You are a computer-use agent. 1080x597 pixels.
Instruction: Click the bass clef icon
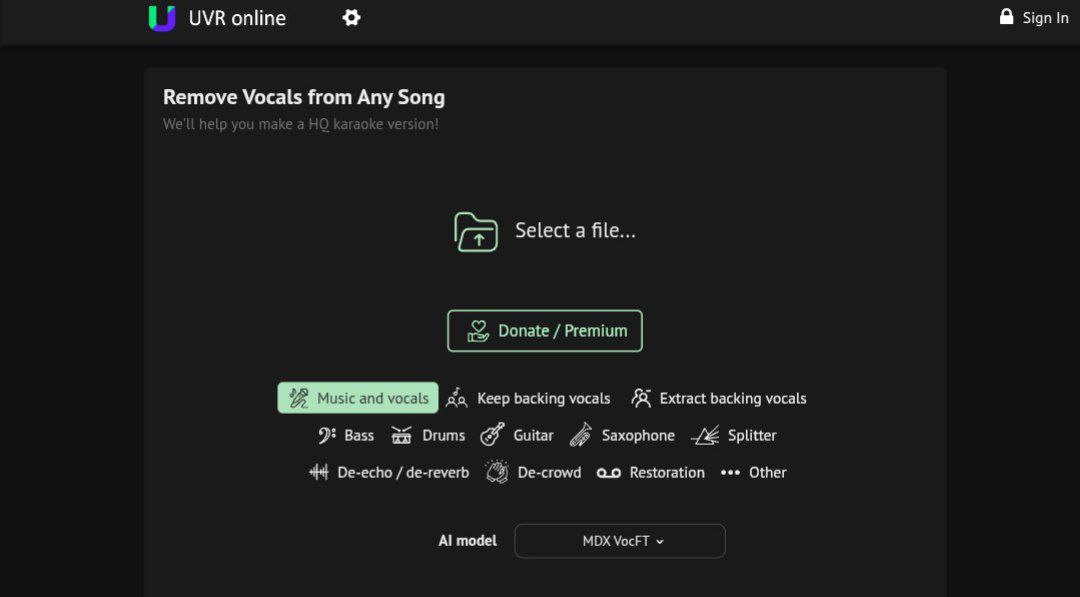[x=327, y=435]
